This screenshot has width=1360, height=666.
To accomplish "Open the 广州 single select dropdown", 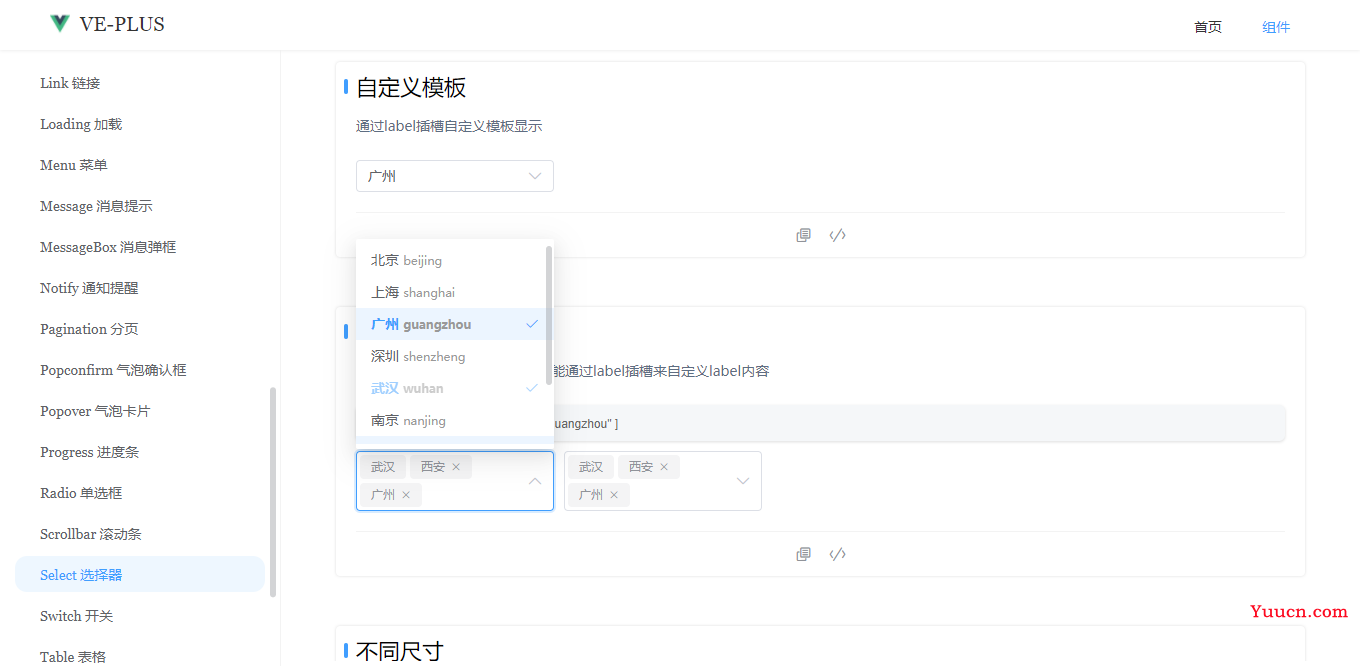I will coord(455,176).
